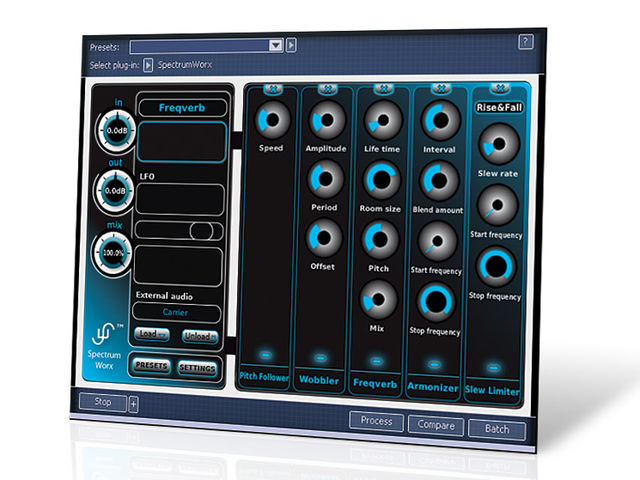Viewport: 640px width, 480px height.
Task: Click the Pitch Follower Speed knob
Action: [x=272, y=120]
